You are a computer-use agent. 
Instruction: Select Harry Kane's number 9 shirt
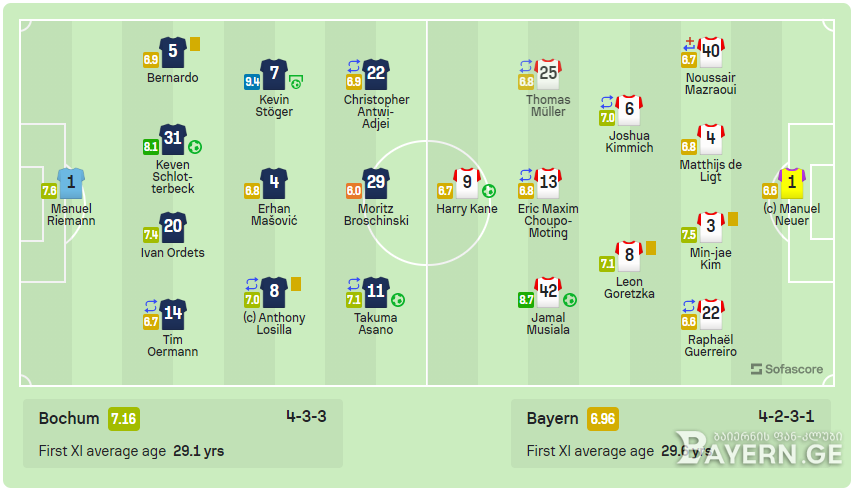click(x=467, y=183)
